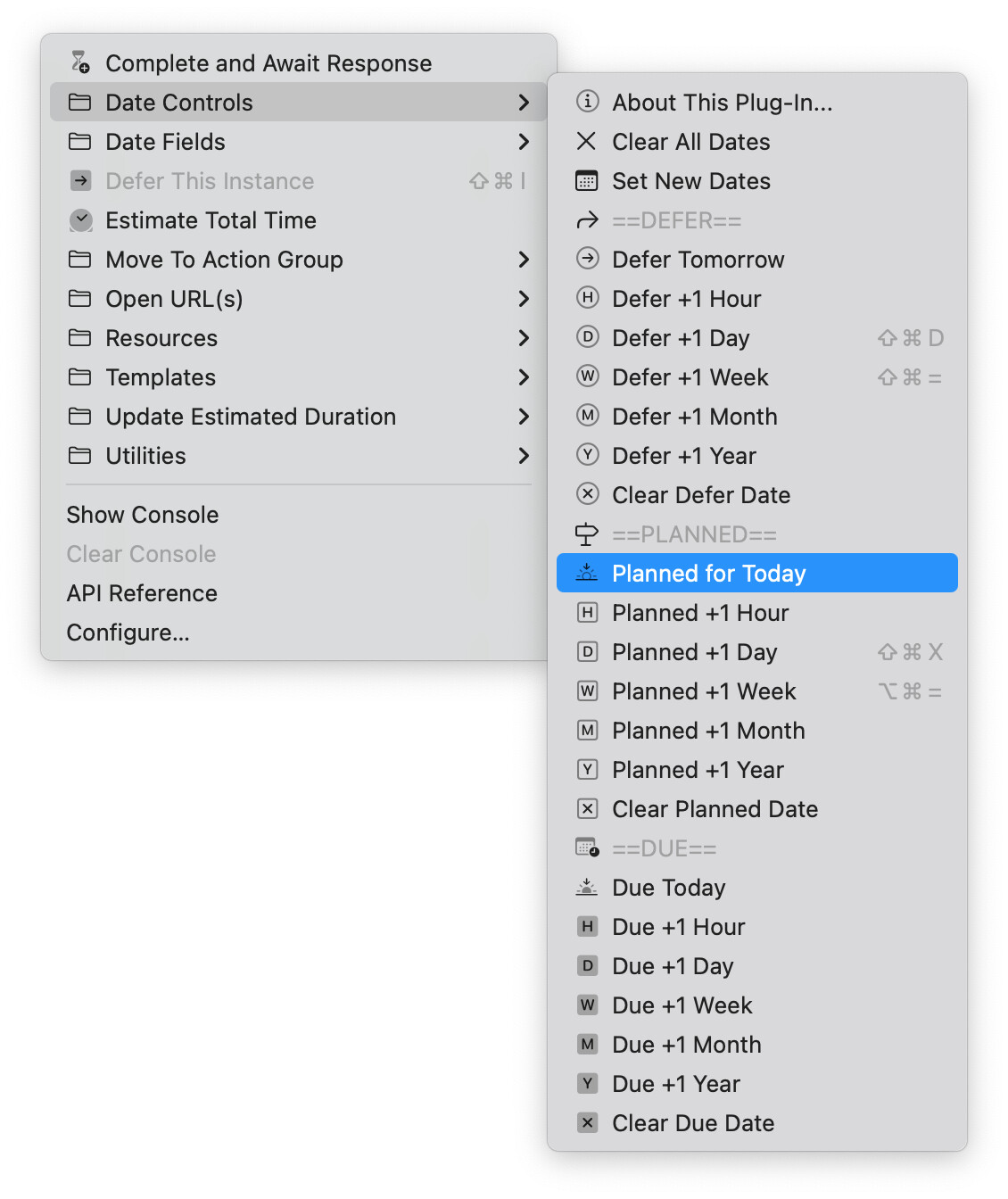Click the circled W icon for Defer +1 Week
This screenshot has height=1199, width=1008.
coord(587,376)
